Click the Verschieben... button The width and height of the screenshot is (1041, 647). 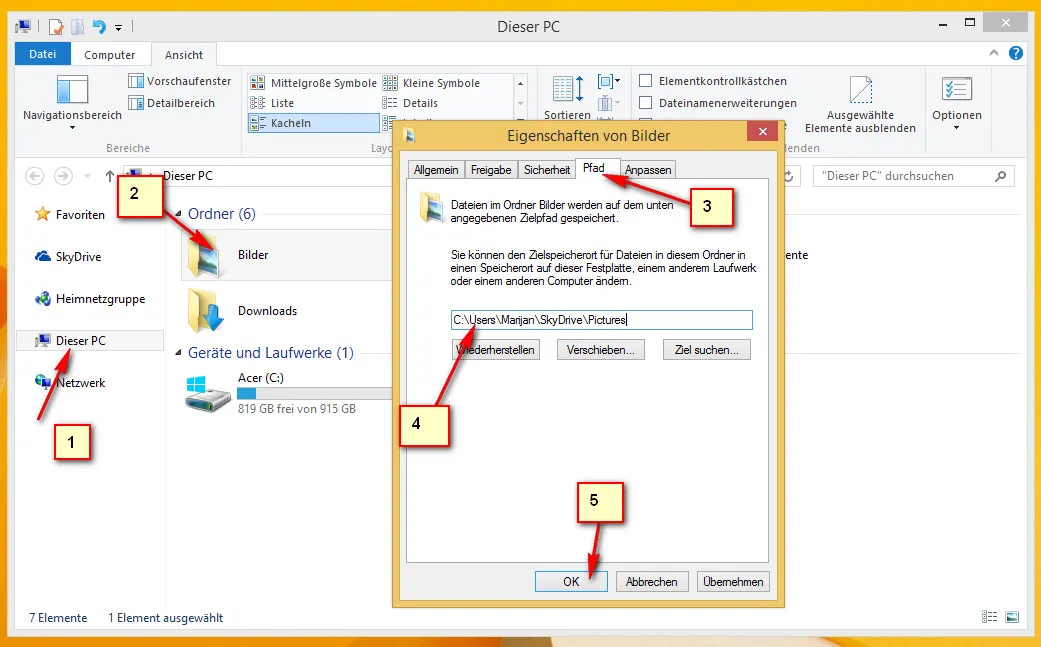600,350
